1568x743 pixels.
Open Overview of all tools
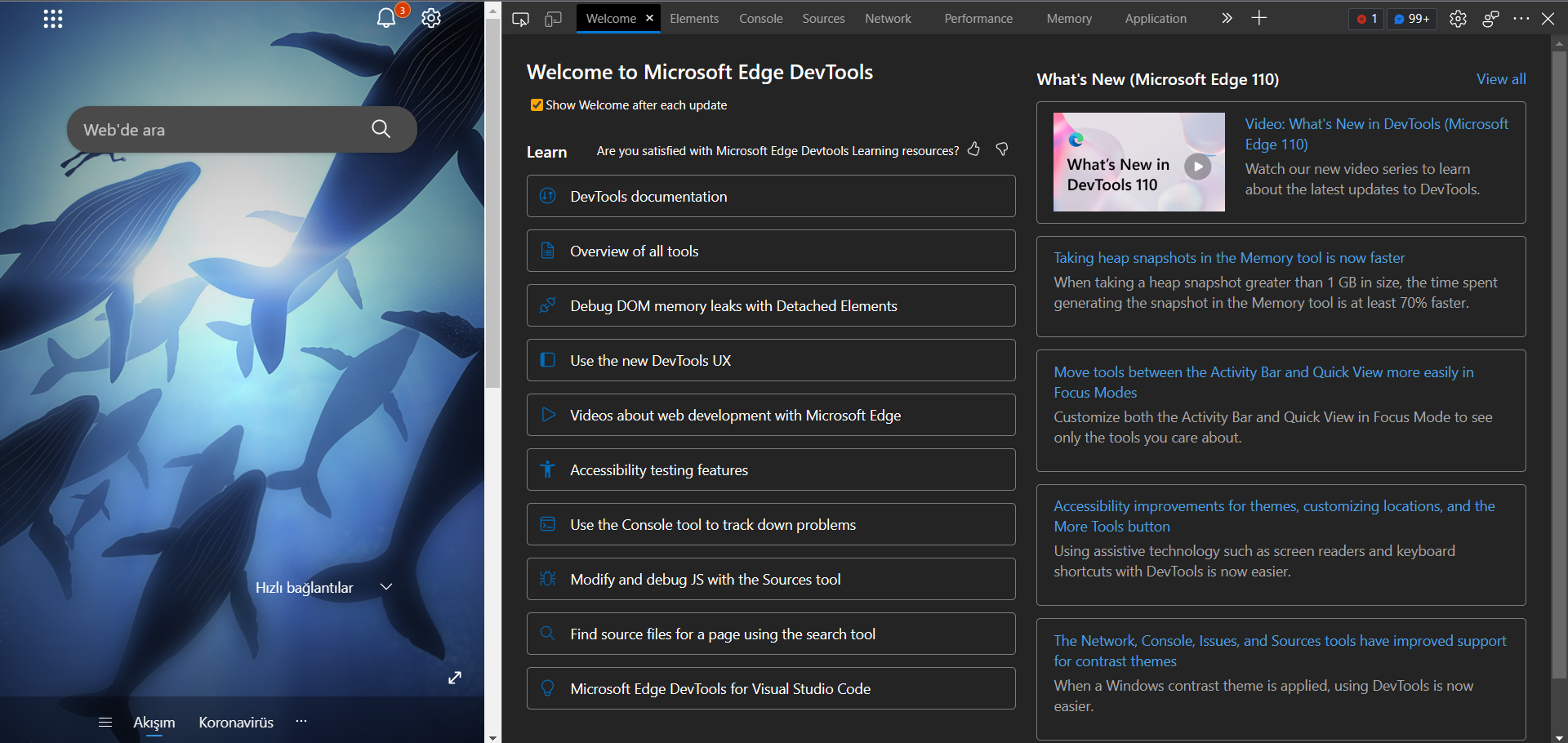[x=771, y=251]
